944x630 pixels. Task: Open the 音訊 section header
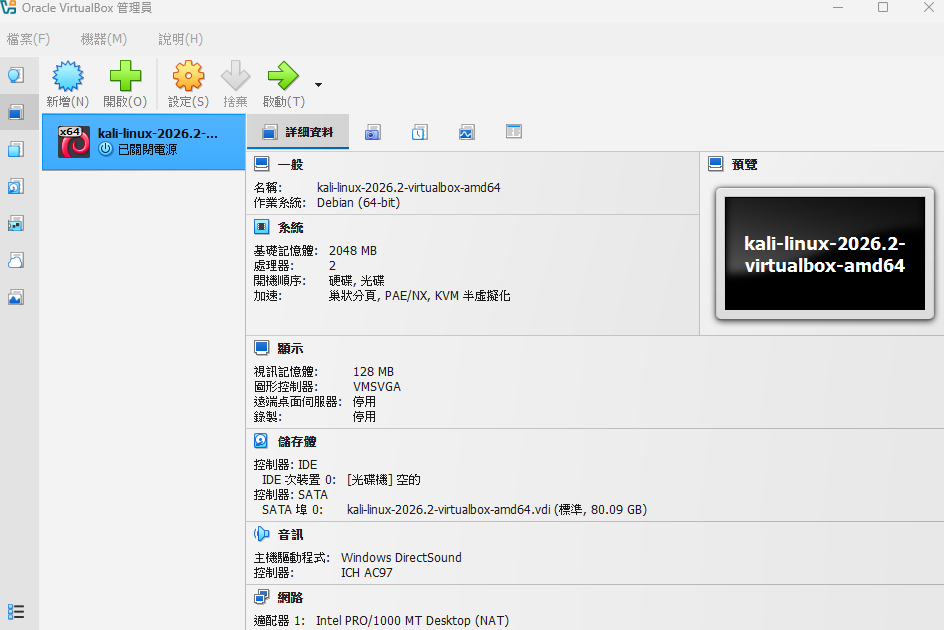point(290,535)
